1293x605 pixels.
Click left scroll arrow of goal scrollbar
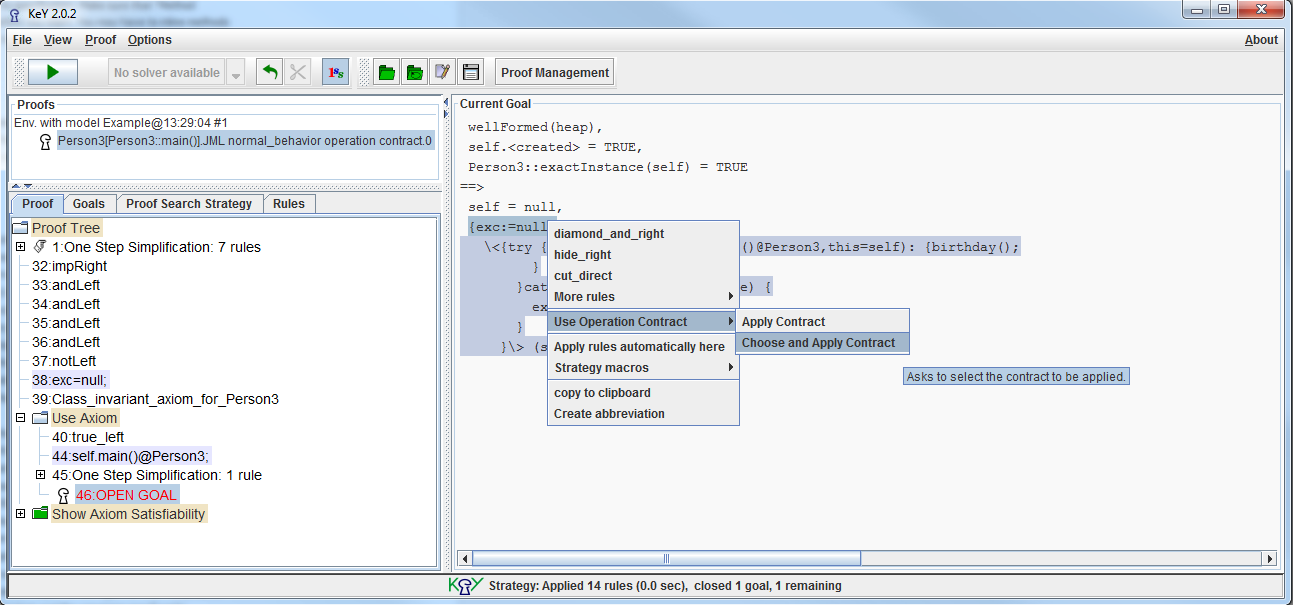[x=464, y=558]
